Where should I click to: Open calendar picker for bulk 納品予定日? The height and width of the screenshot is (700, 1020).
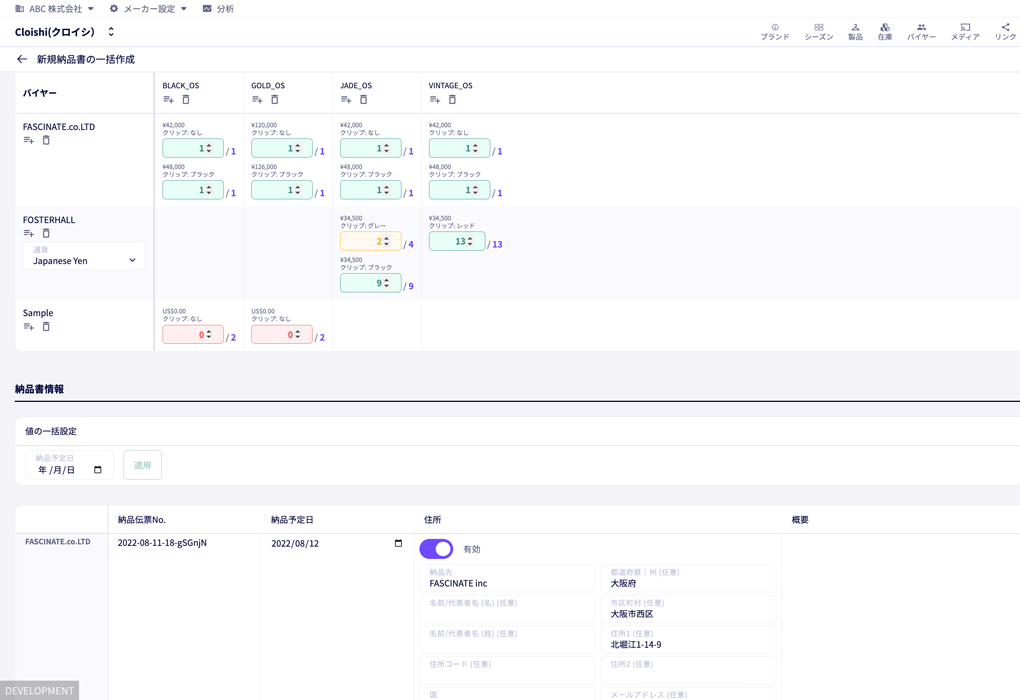click(x=98, y=470)
